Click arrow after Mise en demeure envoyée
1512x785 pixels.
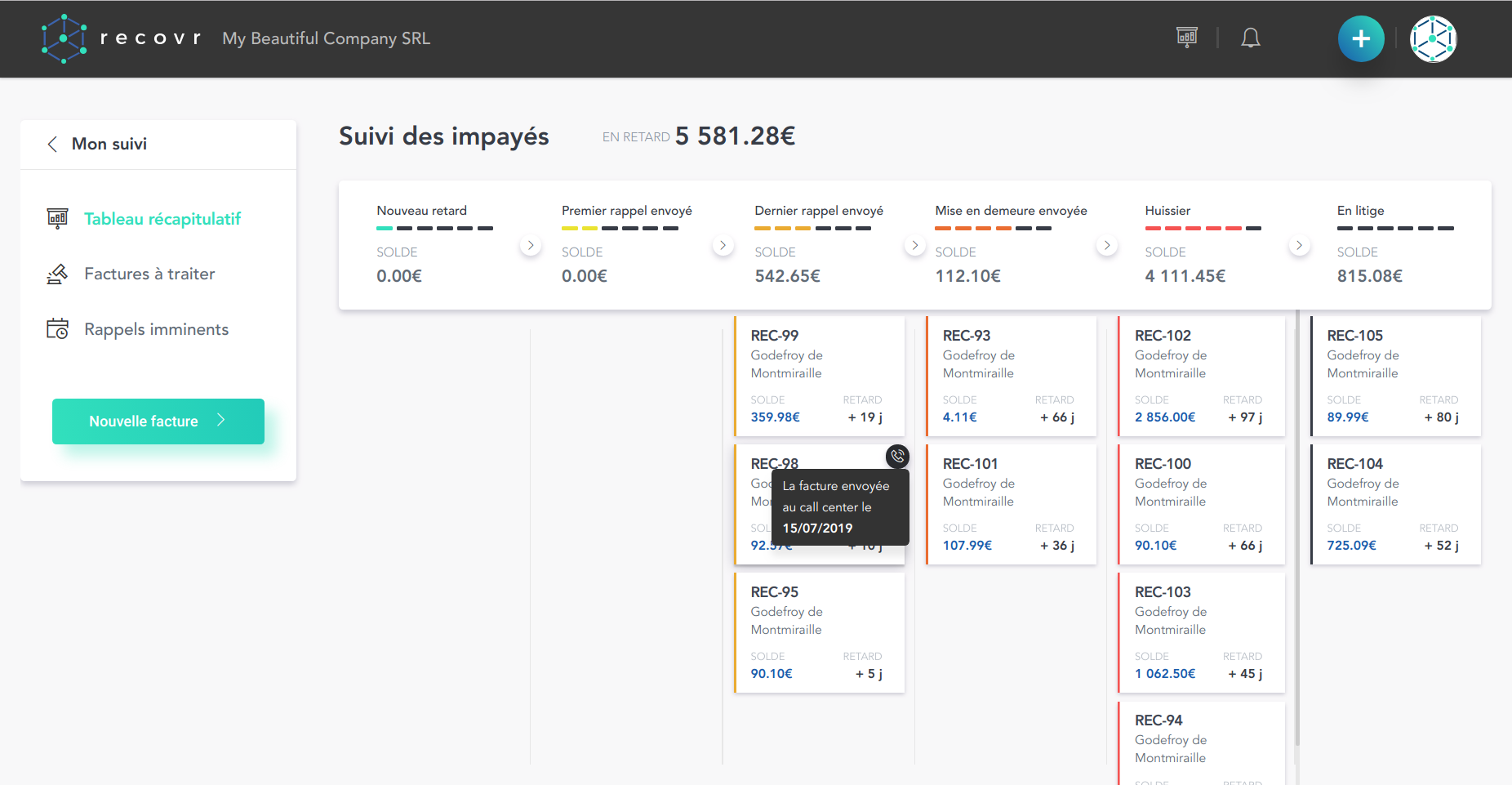(1107, 245)
